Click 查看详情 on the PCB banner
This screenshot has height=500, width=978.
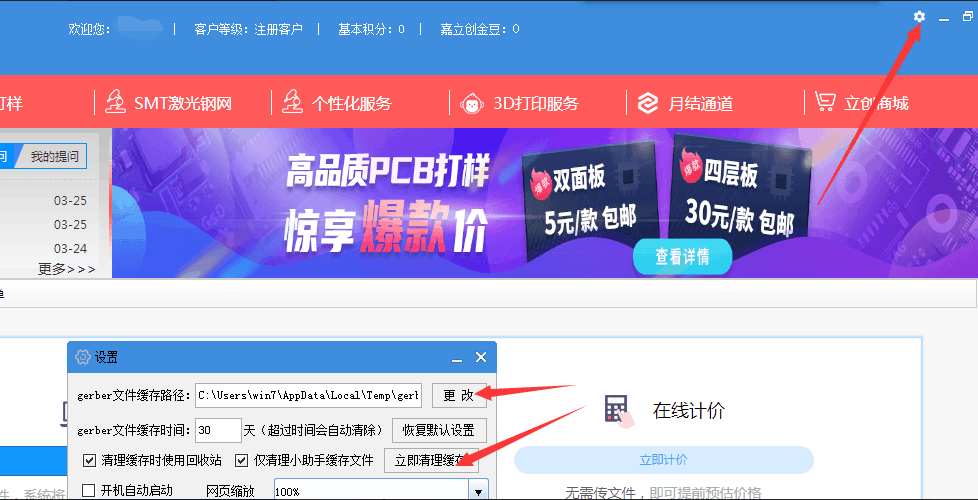coord(682,257)
